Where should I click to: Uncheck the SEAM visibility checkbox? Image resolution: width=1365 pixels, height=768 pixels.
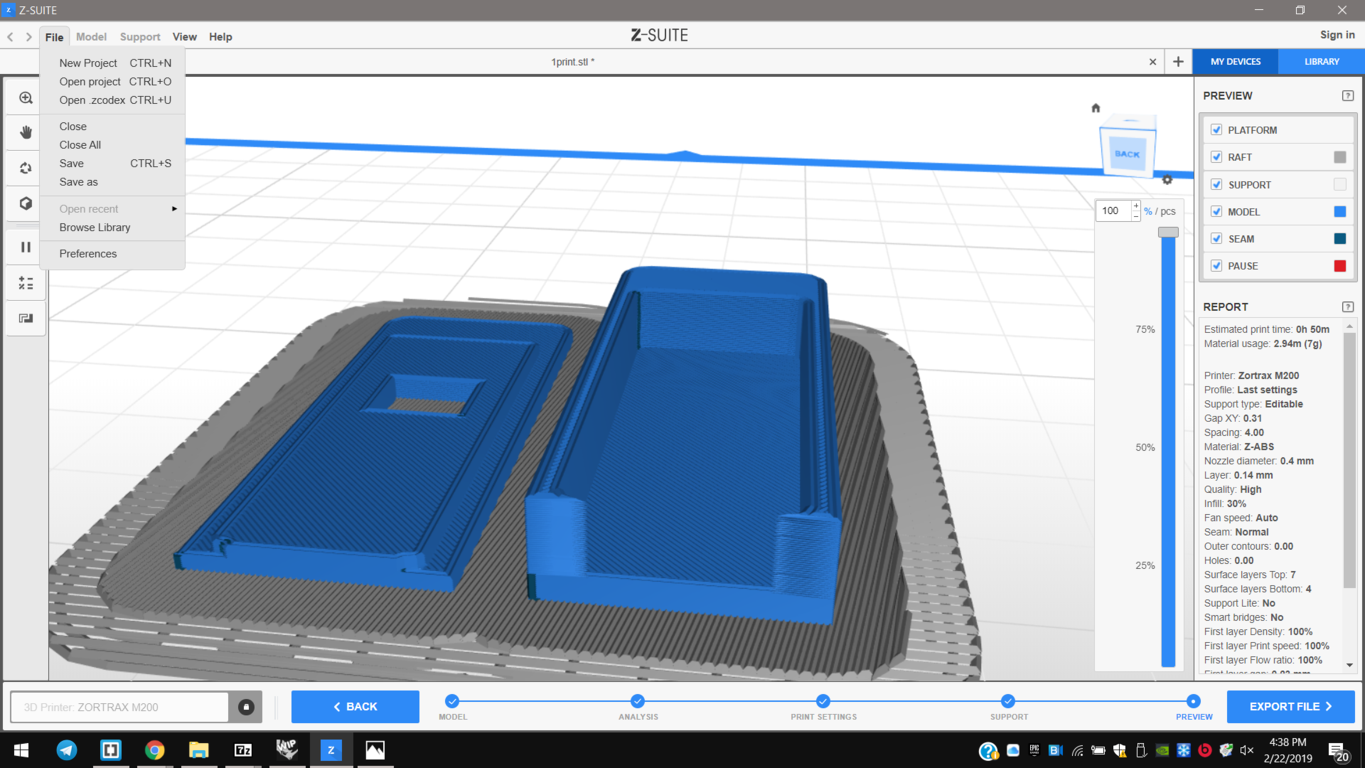coord(1216,239)
